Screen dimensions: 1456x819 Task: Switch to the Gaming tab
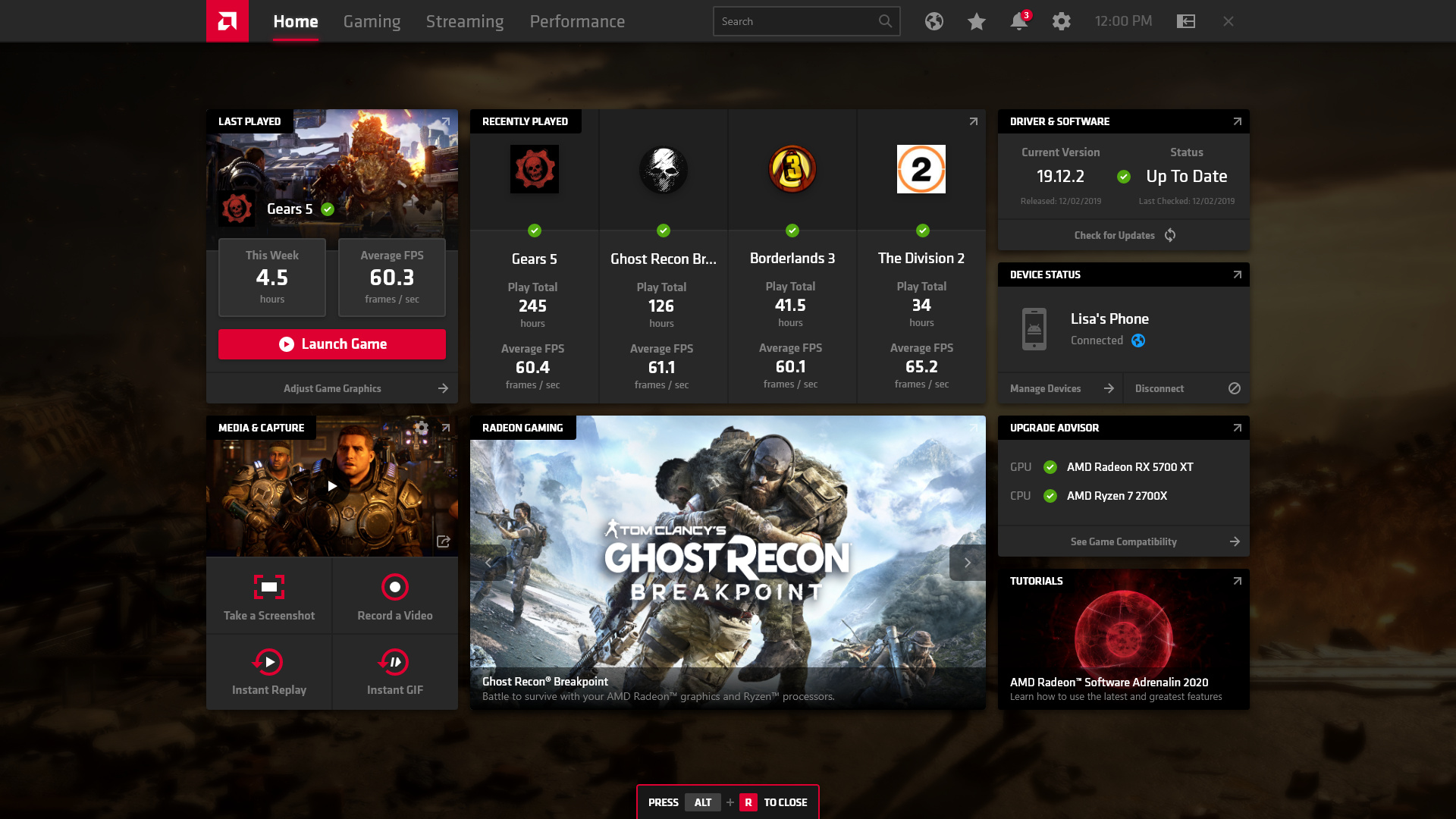tap(371, 21)
